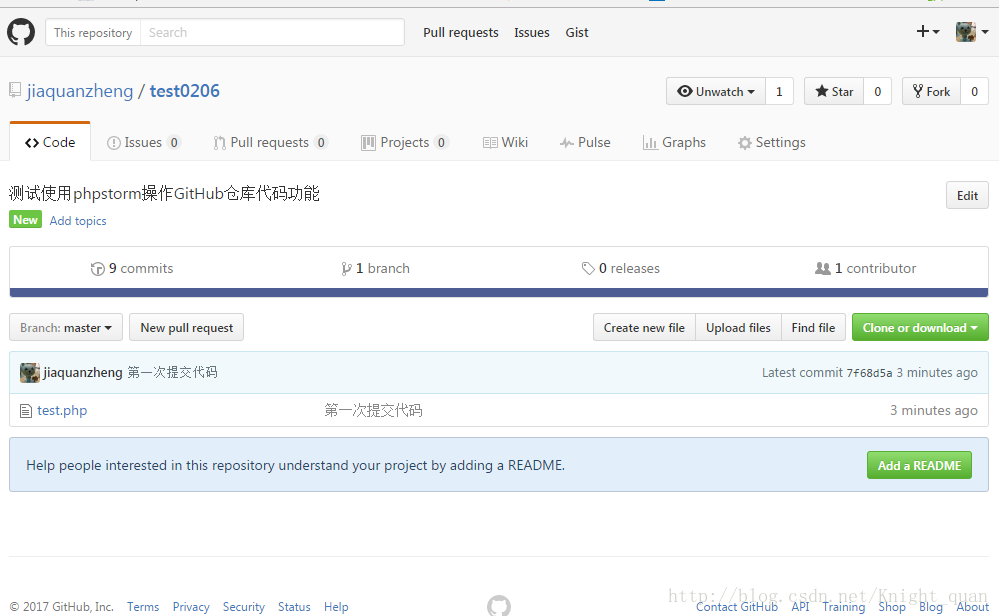Open the API footer link
The height and width of the screenshot is (616, 999).
point(800,606)
